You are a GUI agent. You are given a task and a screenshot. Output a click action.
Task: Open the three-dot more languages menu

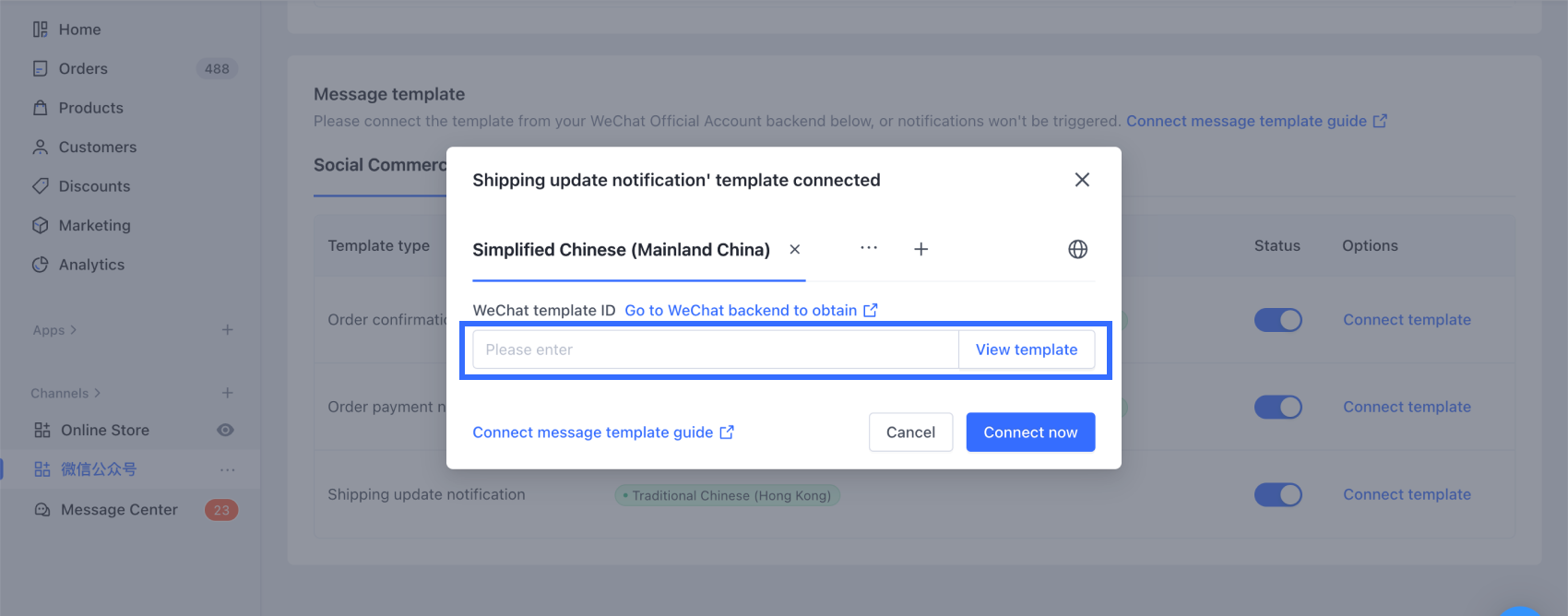click(x=869, y=249)
